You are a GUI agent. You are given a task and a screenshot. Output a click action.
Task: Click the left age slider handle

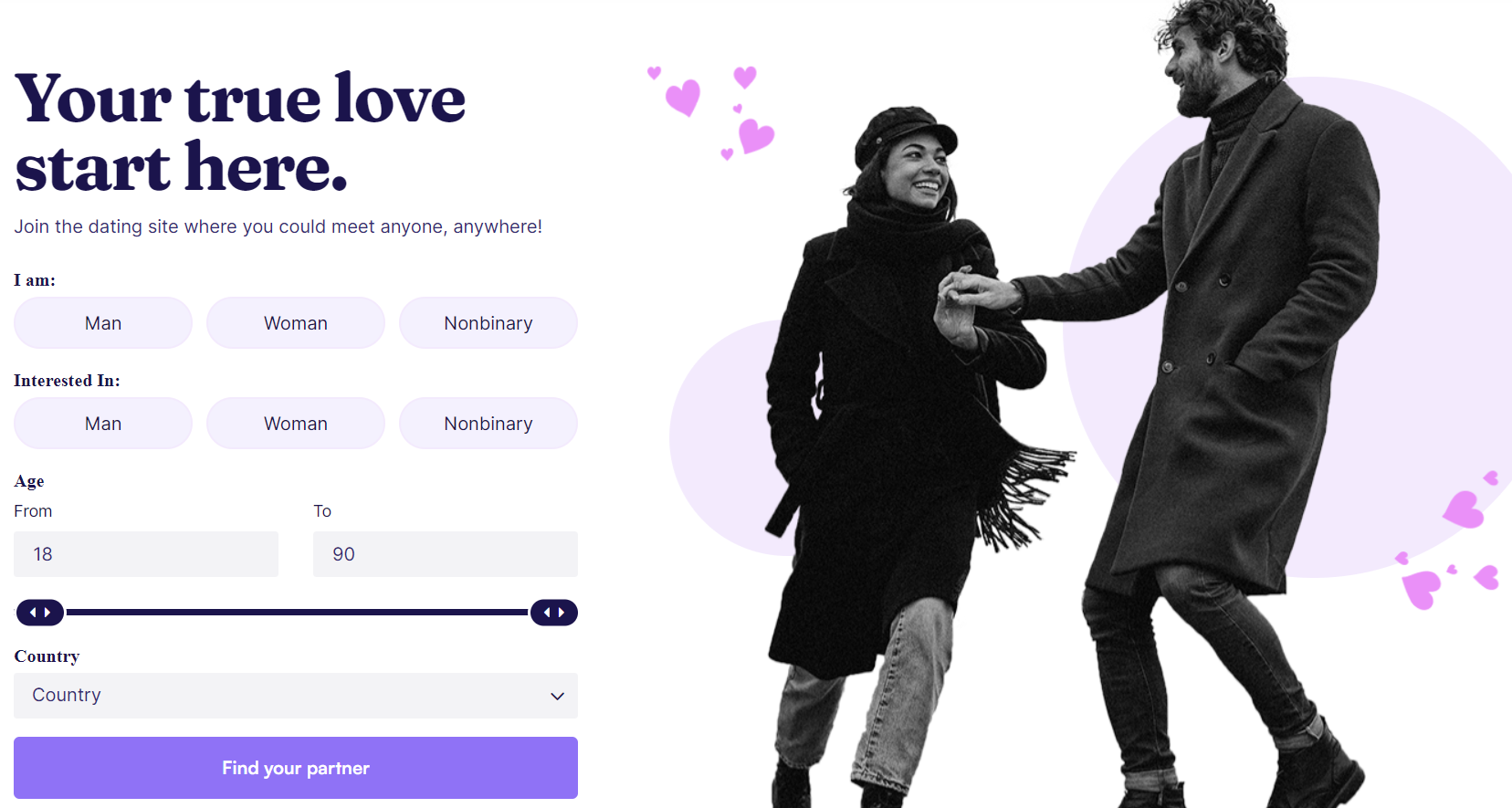[x=40, y=613]
